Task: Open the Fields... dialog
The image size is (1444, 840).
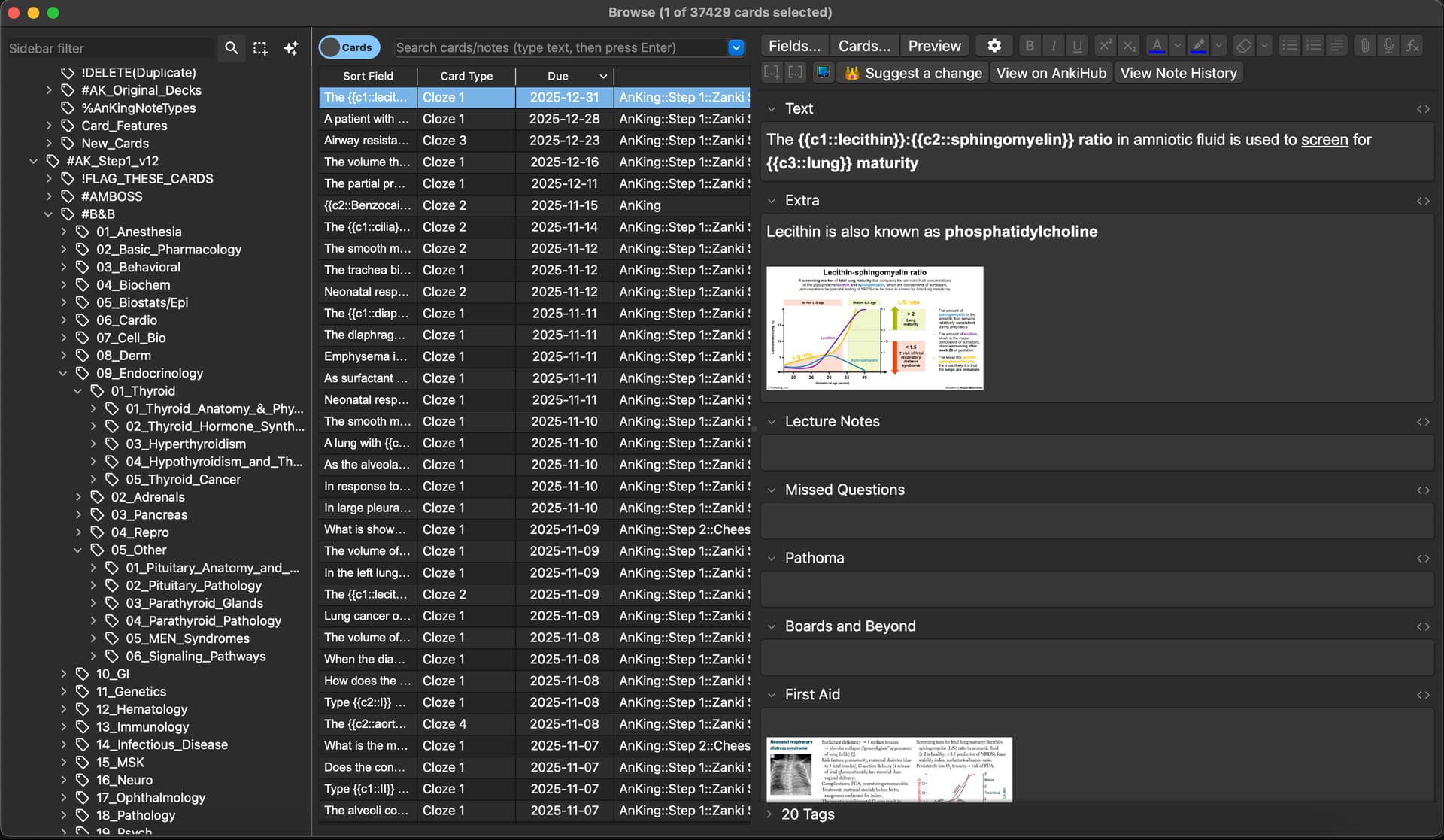Action: coord(794,46)
